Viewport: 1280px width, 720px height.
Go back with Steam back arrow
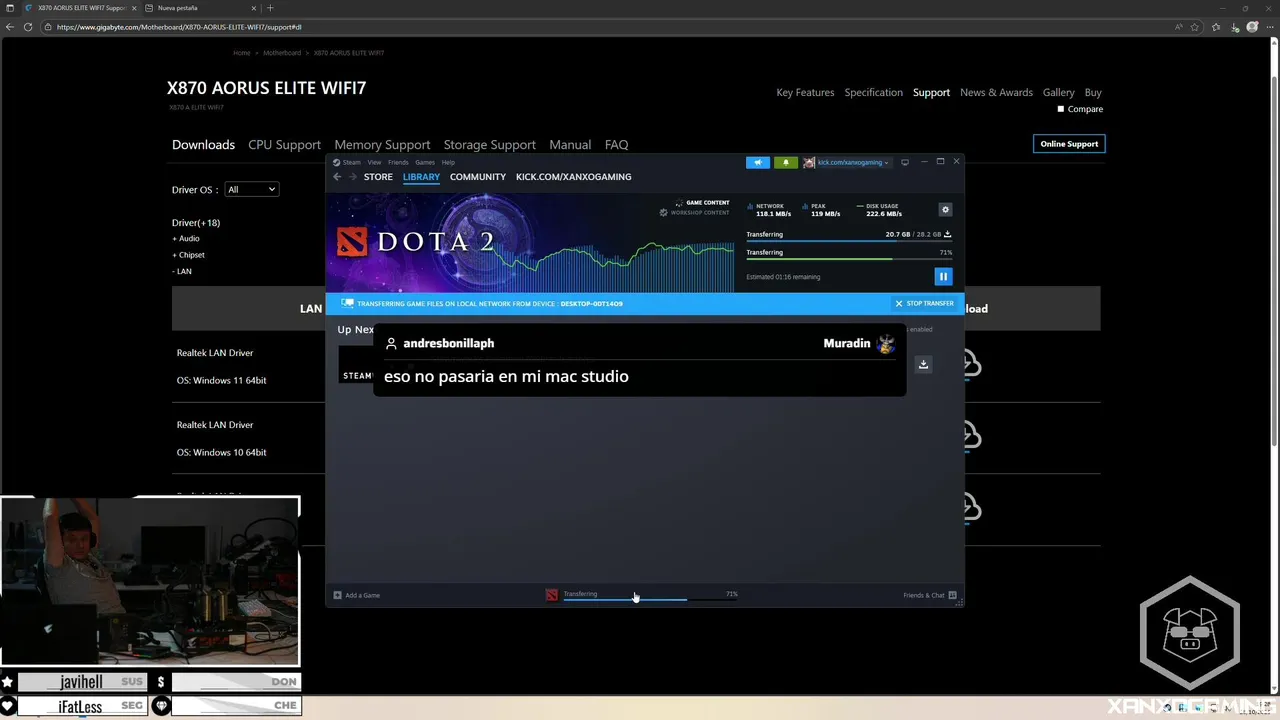[x=337, y=177]
